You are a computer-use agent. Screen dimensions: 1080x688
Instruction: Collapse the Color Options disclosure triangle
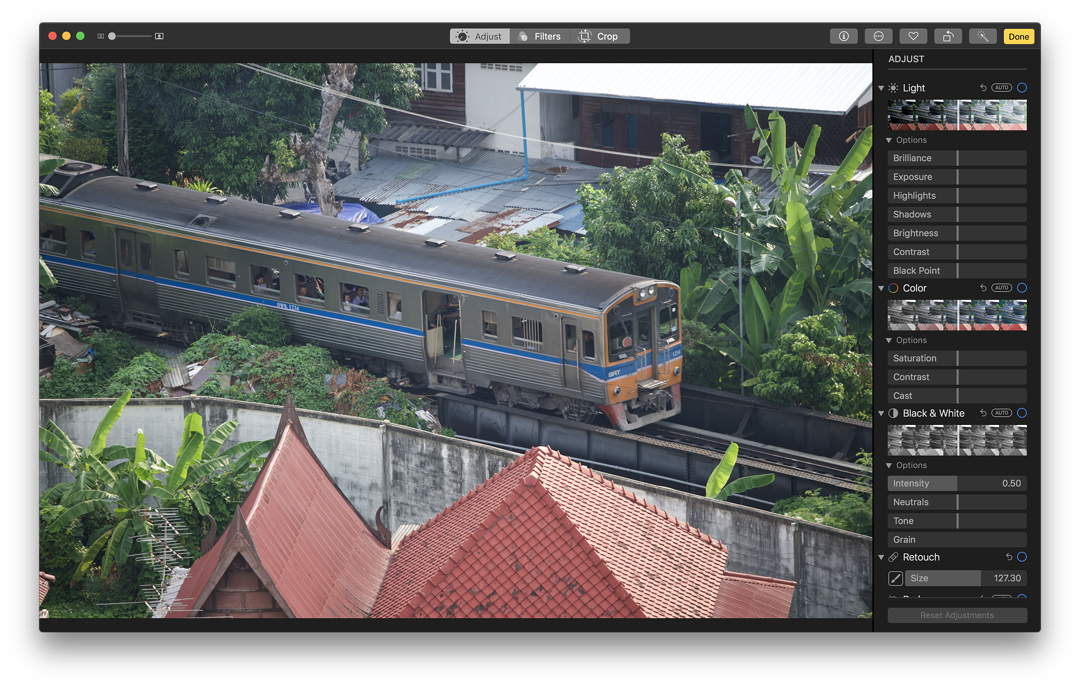click(889, 340)
